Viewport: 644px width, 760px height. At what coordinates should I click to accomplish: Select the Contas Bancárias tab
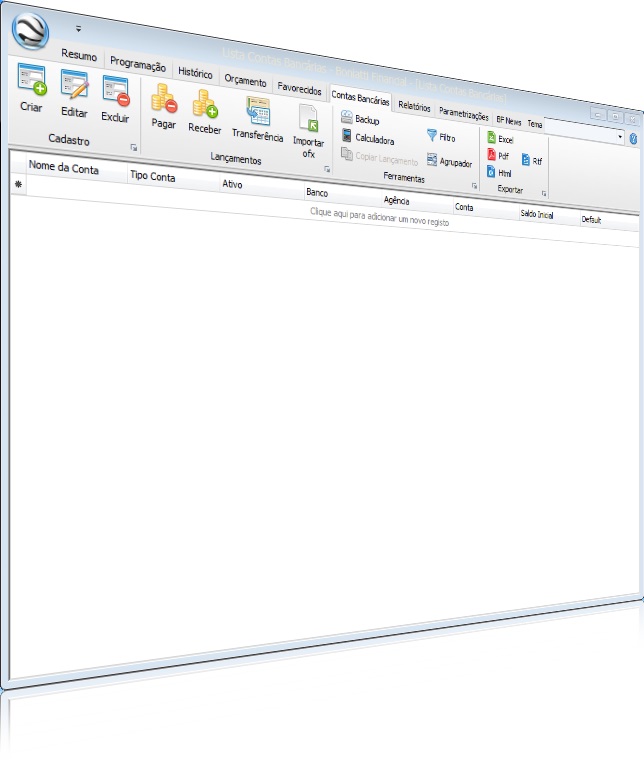pos(360,97)
